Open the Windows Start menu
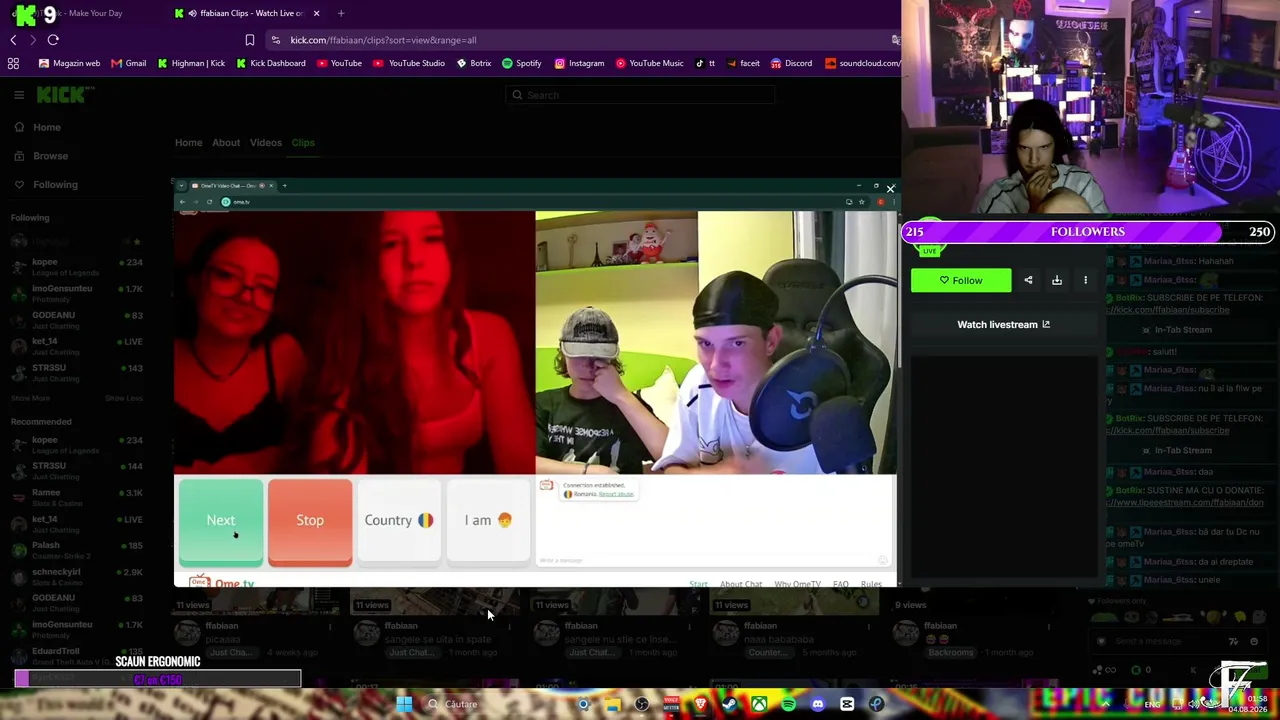The height and width of the screenshot is (720, 1280). 404,704
